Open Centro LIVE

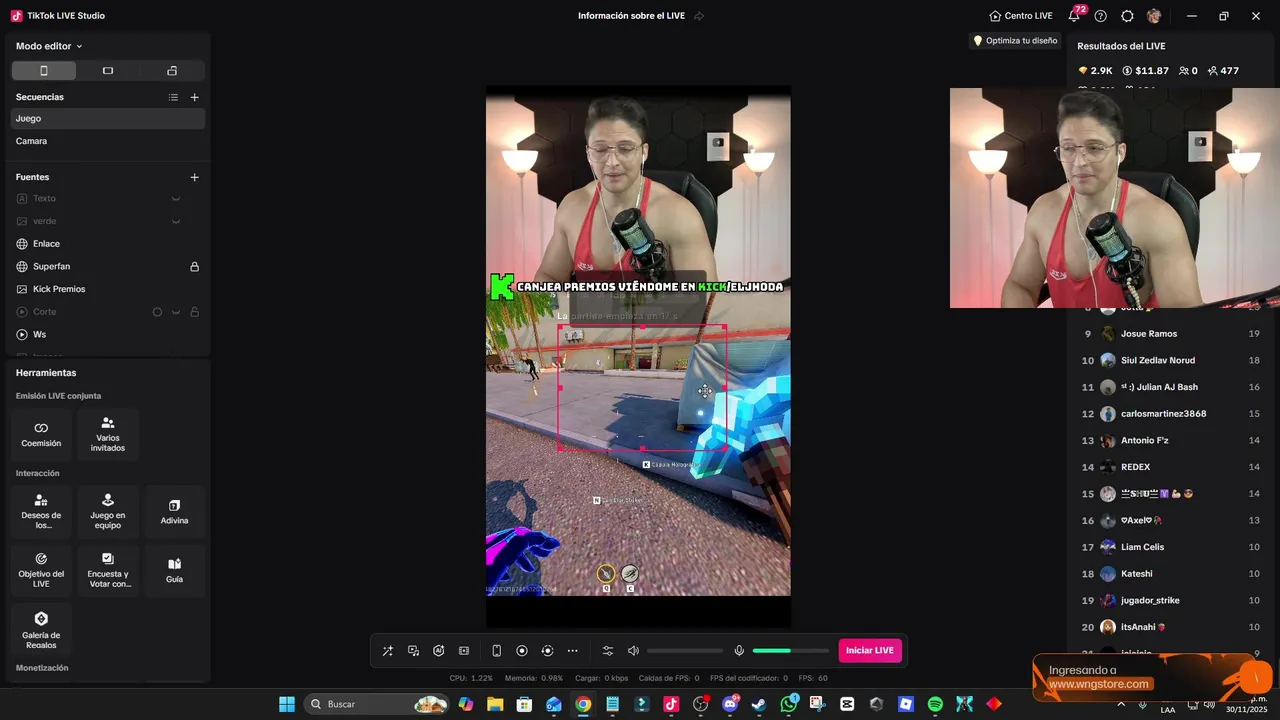click(1020, 16)
